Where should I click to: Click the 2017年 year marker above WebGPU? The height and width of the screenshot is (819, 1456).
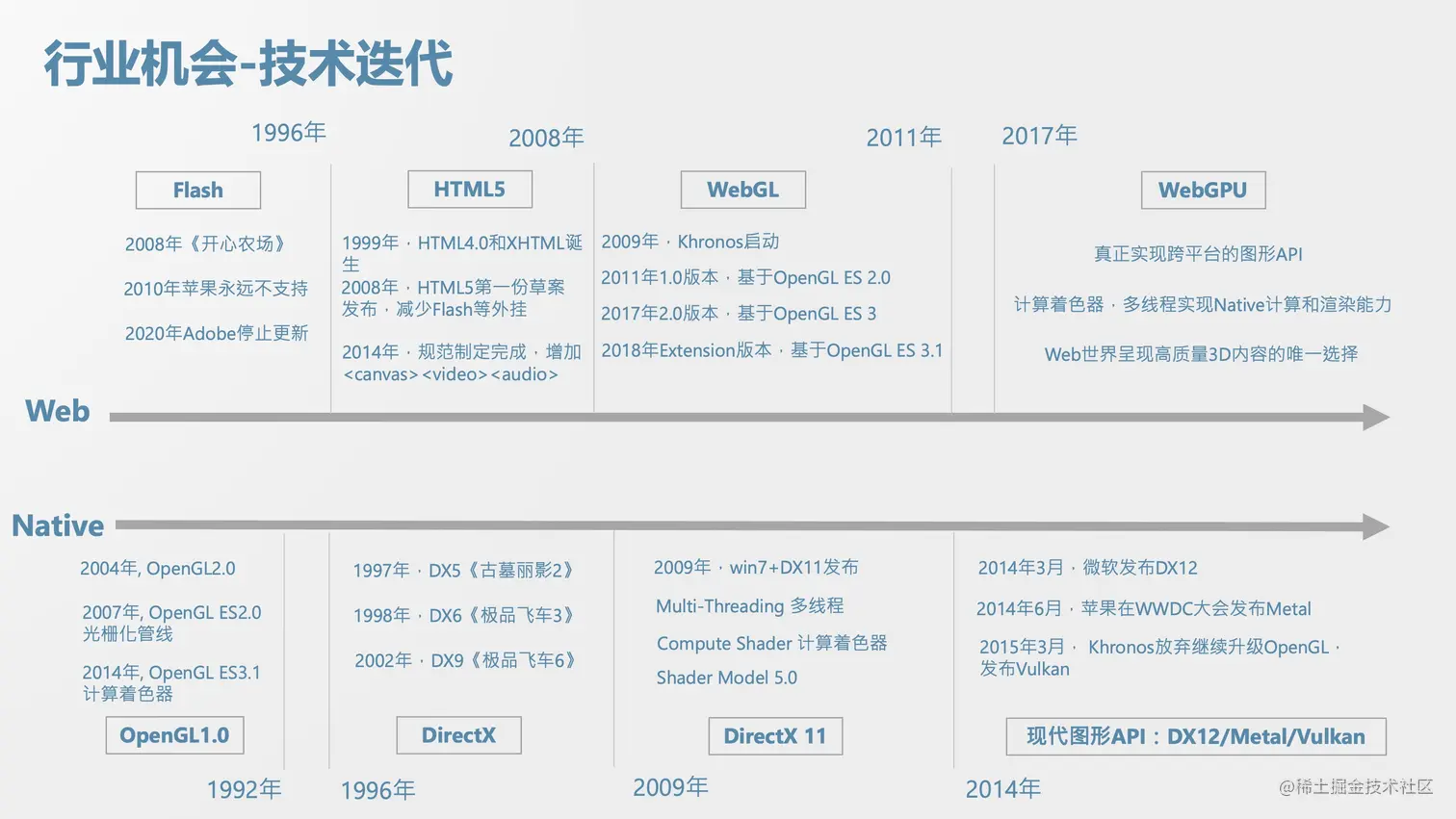(1040, 136)
